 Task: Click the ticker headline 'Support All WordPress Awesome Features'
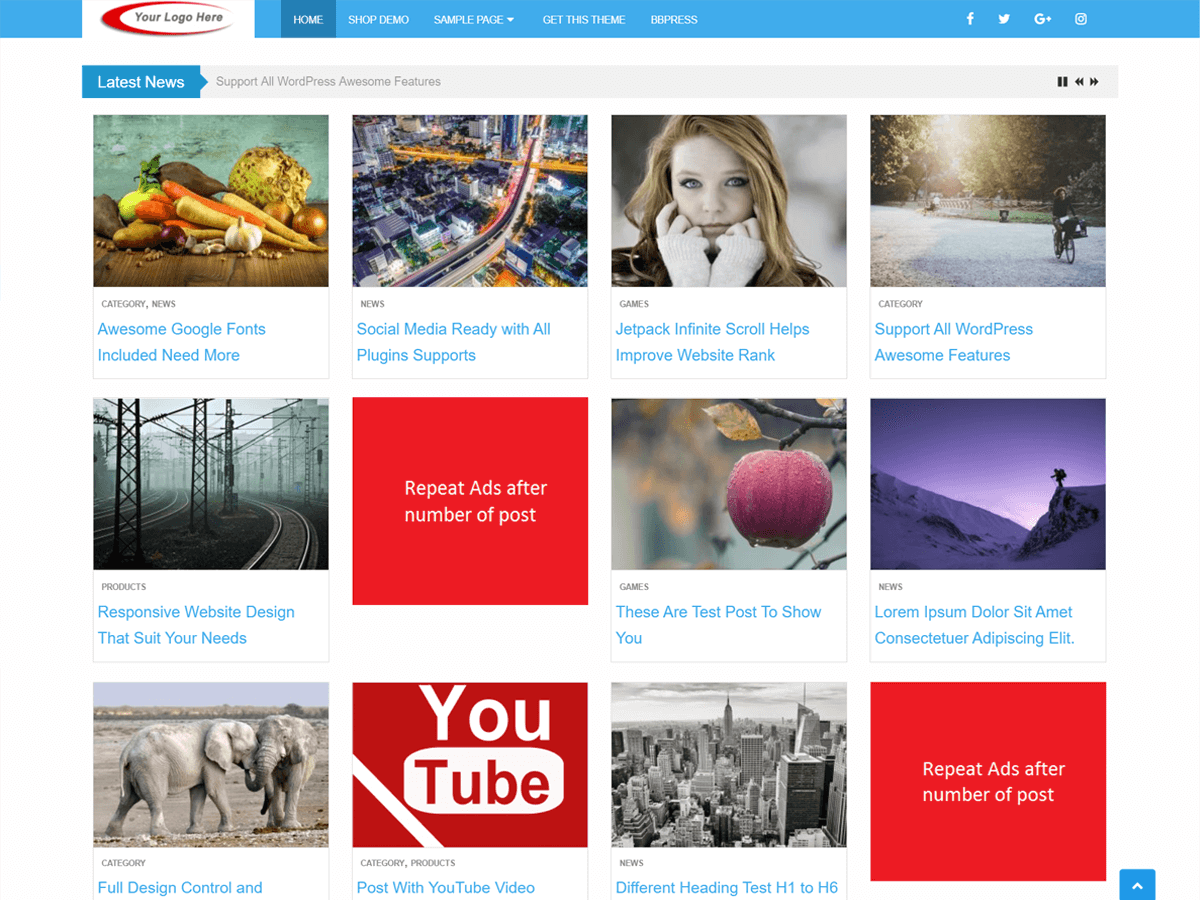pyautogui.click(x=328, y=82)
